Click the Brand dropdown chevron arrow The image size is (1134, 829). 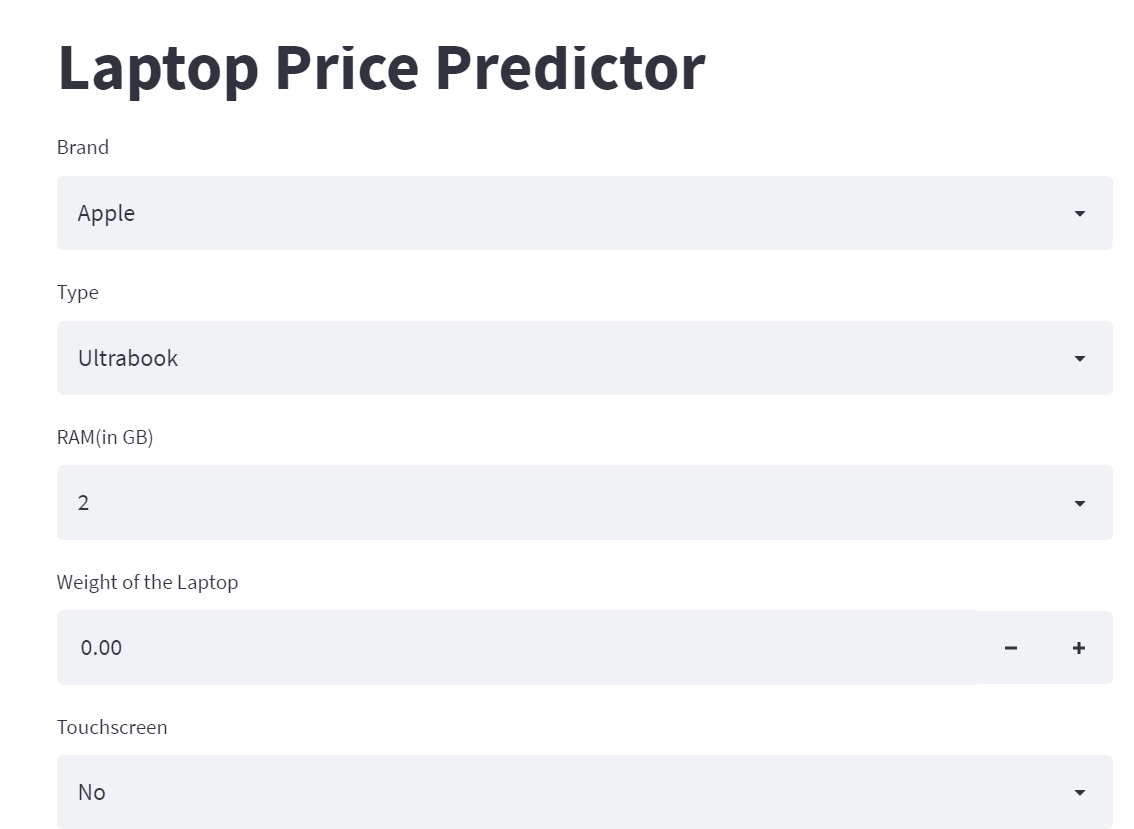click(1079, 213)
